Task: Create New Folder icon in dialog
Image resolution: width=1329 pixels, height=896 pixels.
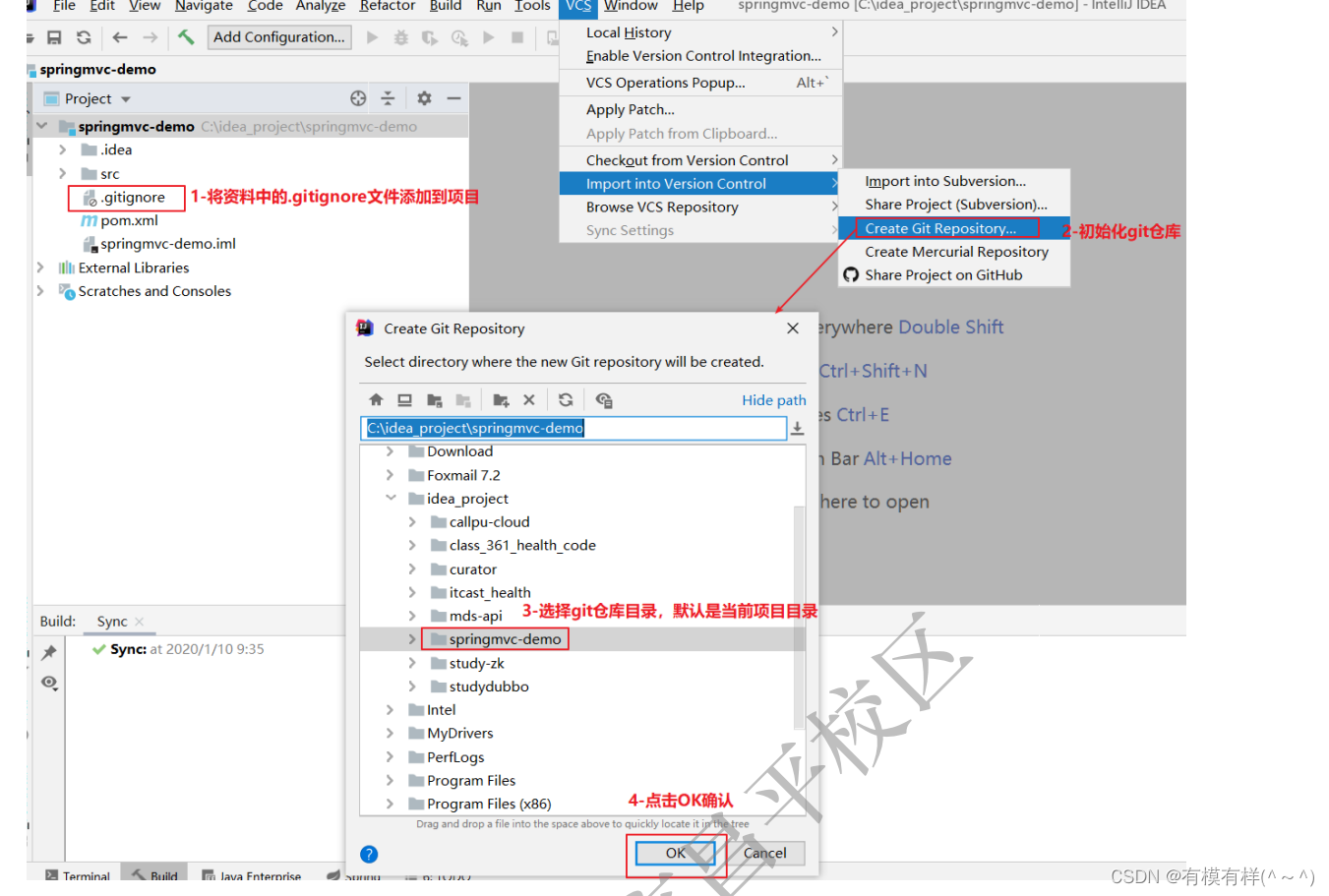Action: click(501, 400)
